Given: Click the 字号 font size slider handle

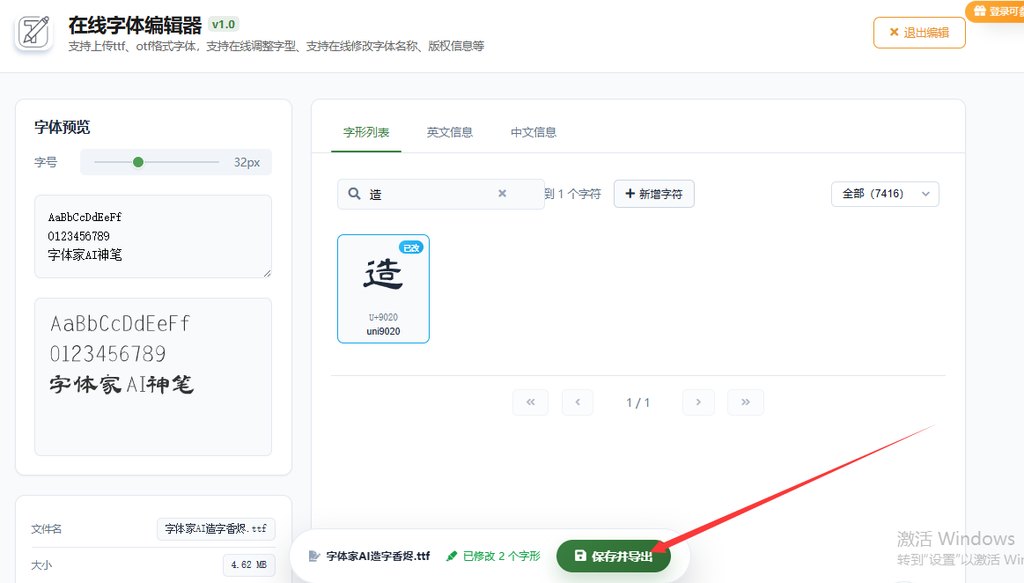Looking at the screenshot, I should pyautogui.click(x=139, y=161).
